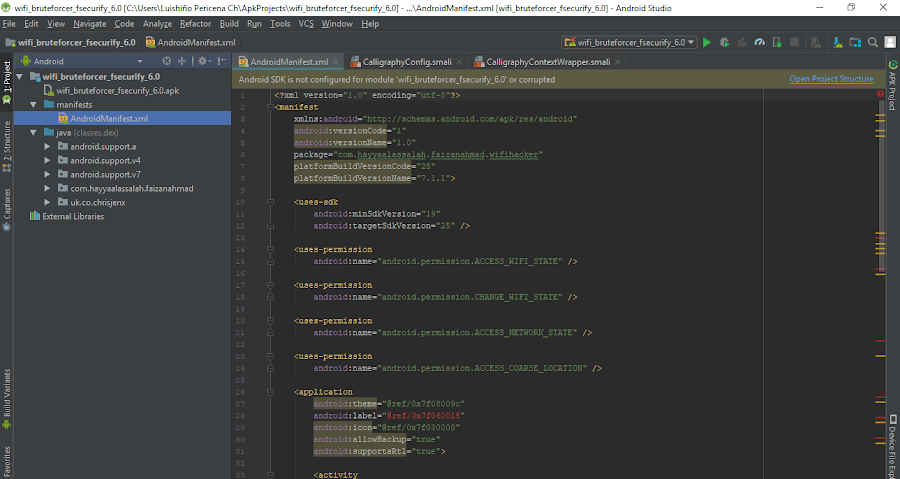
Task: Click the Stop square icon
Action: click(794, 42)
